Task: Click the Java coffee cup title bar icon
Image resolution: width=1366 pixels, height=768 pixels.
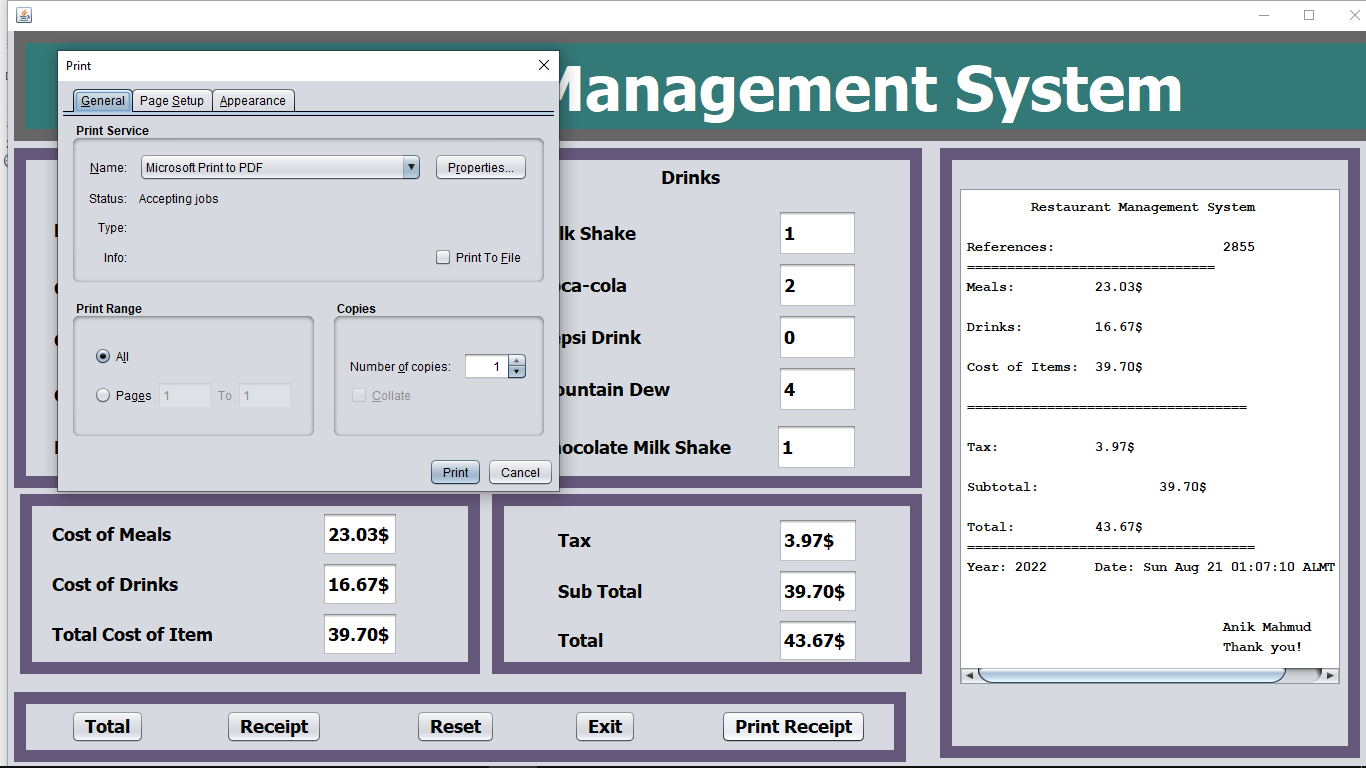Action: pos(26,14)
